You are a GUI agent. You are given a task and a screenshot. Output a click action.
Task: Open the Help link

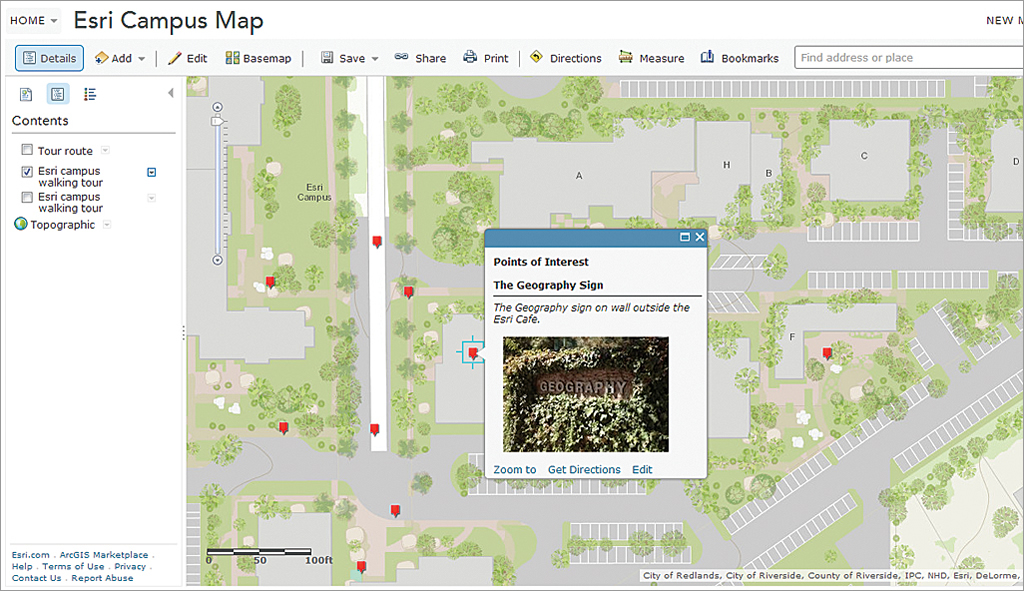[22, 567]
